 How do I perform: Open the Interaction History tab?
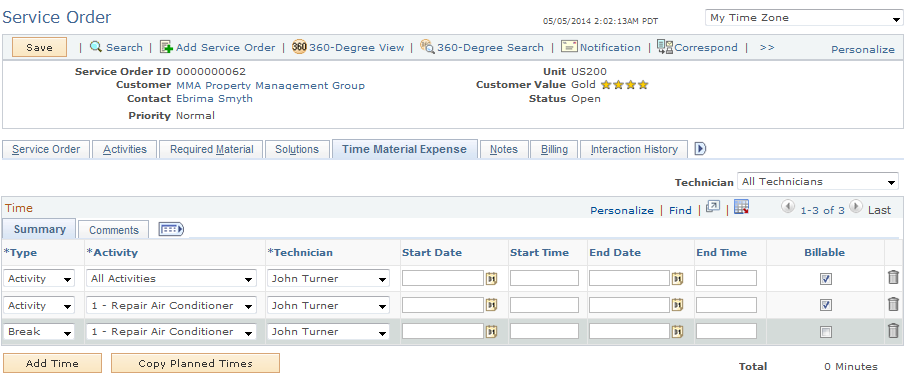coord(634,149)
